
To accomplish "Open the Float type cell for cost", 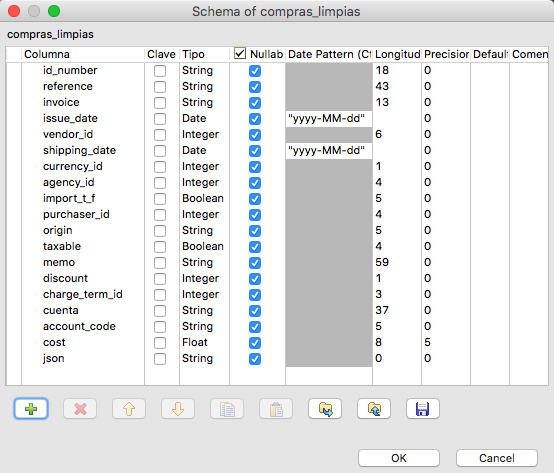I will click(x=204, y=342).
